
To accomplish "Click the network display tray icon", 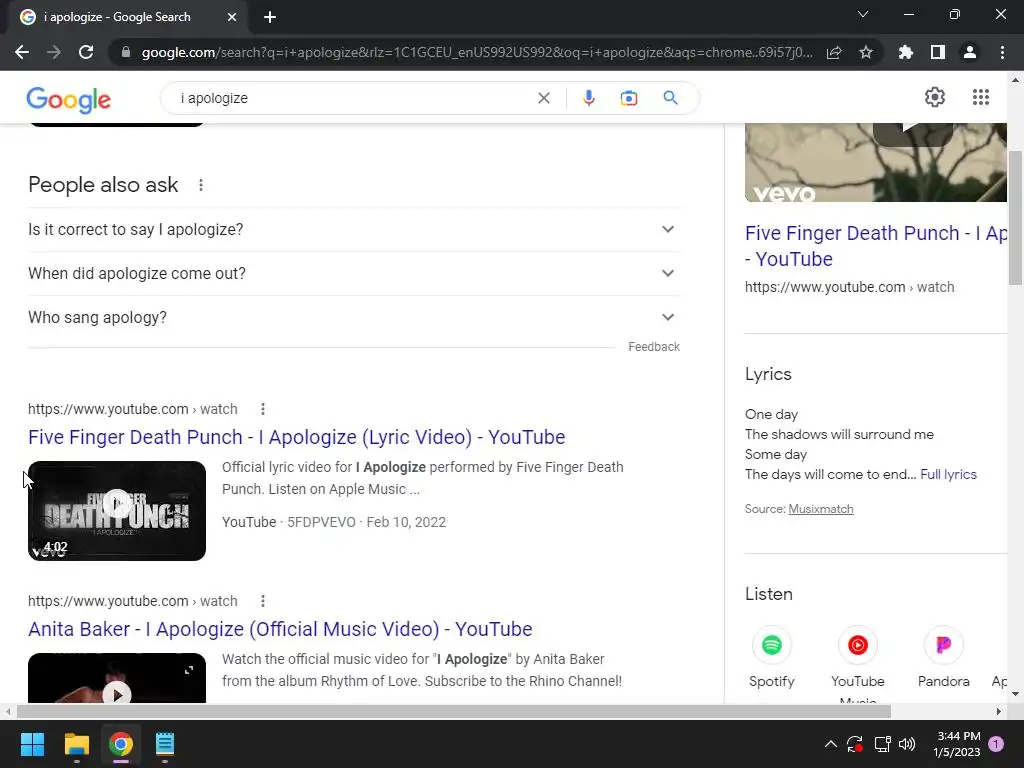I will click(x=882, y=744).
